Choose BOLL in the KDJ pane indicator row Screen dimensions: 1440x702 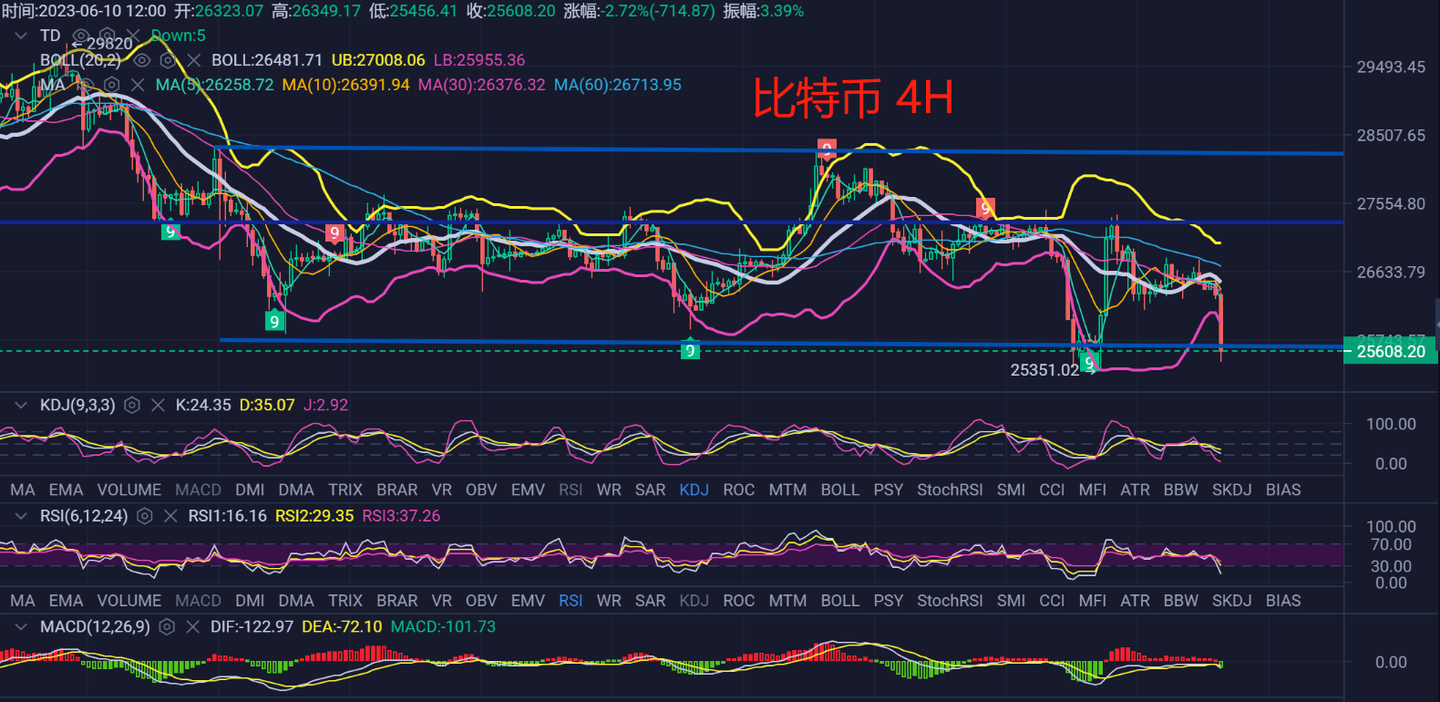839,490
